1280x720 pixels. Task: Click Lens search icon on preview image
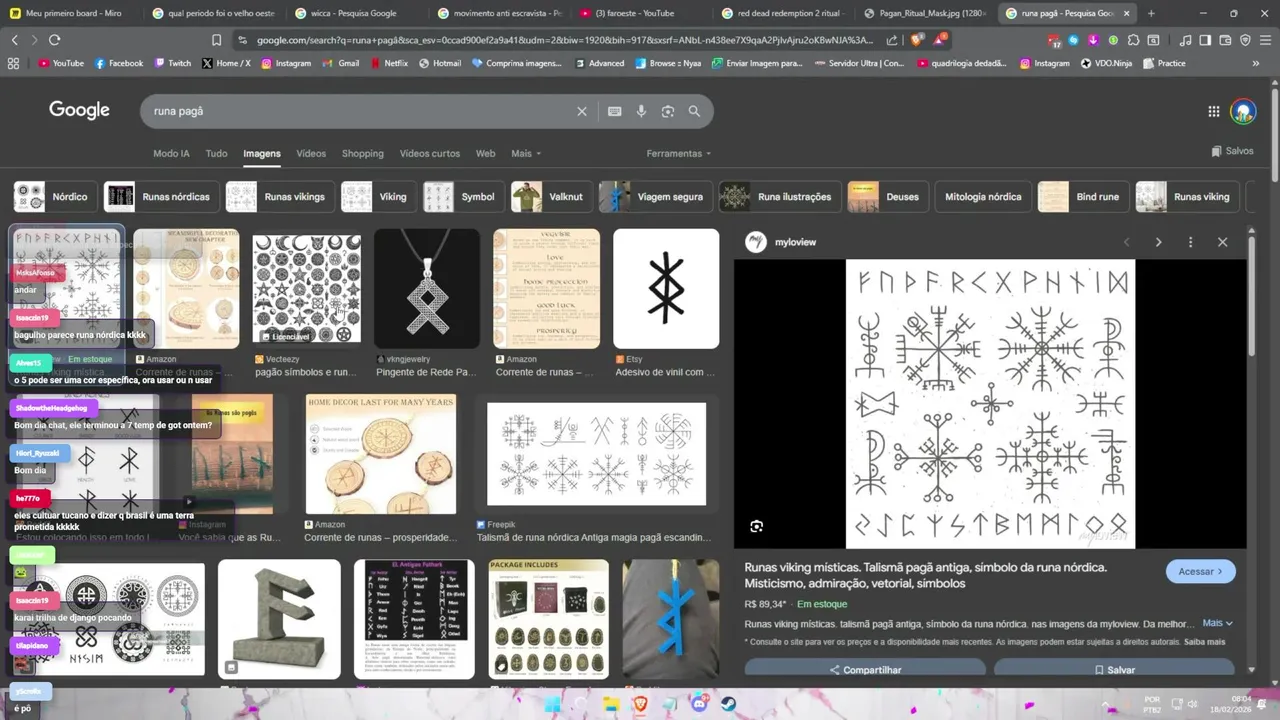tap(756, 526)
